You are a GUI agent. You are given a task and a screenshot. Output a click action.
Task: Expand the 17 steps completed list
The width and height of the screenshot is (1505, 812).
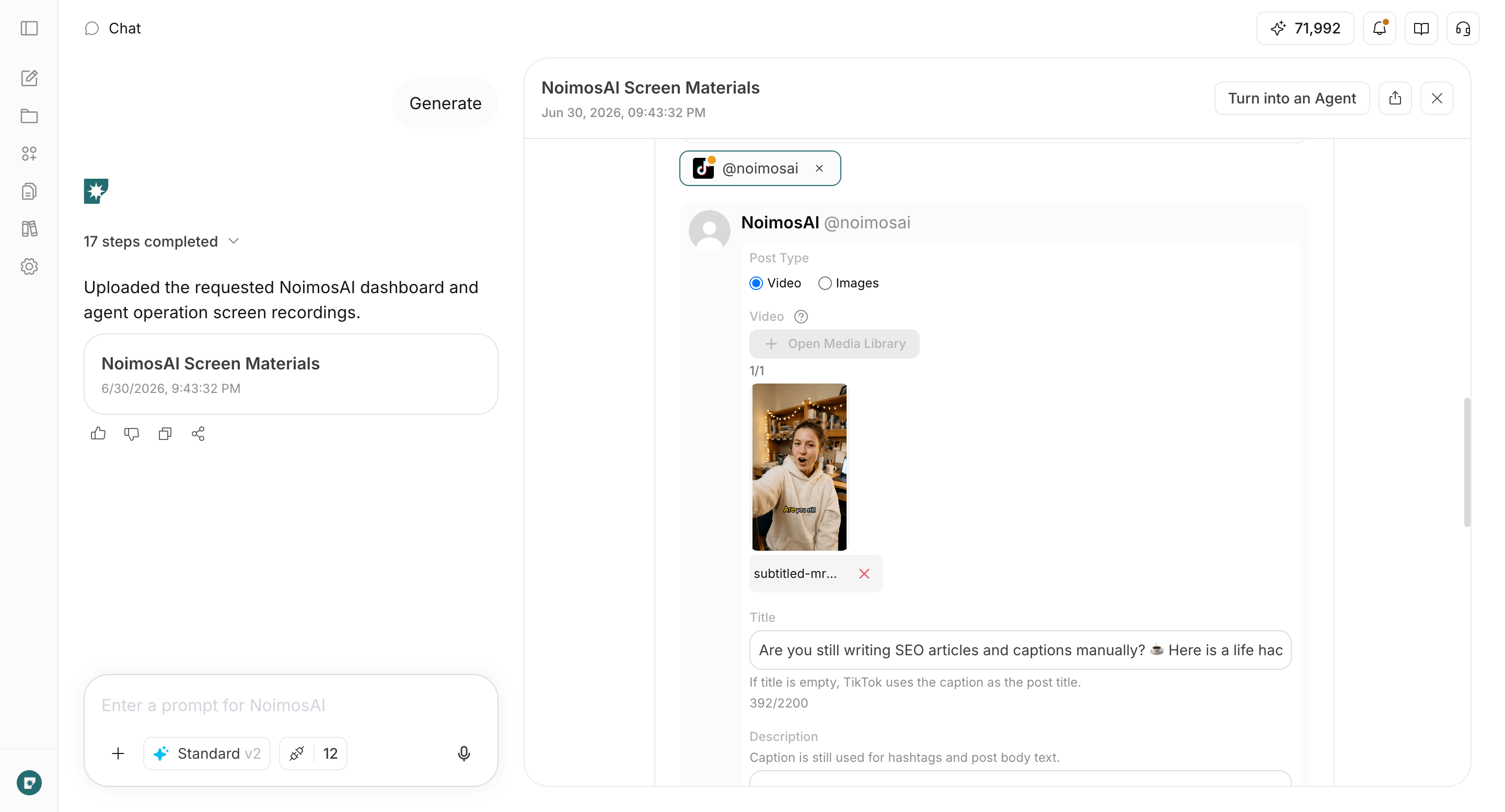[162, 241]
